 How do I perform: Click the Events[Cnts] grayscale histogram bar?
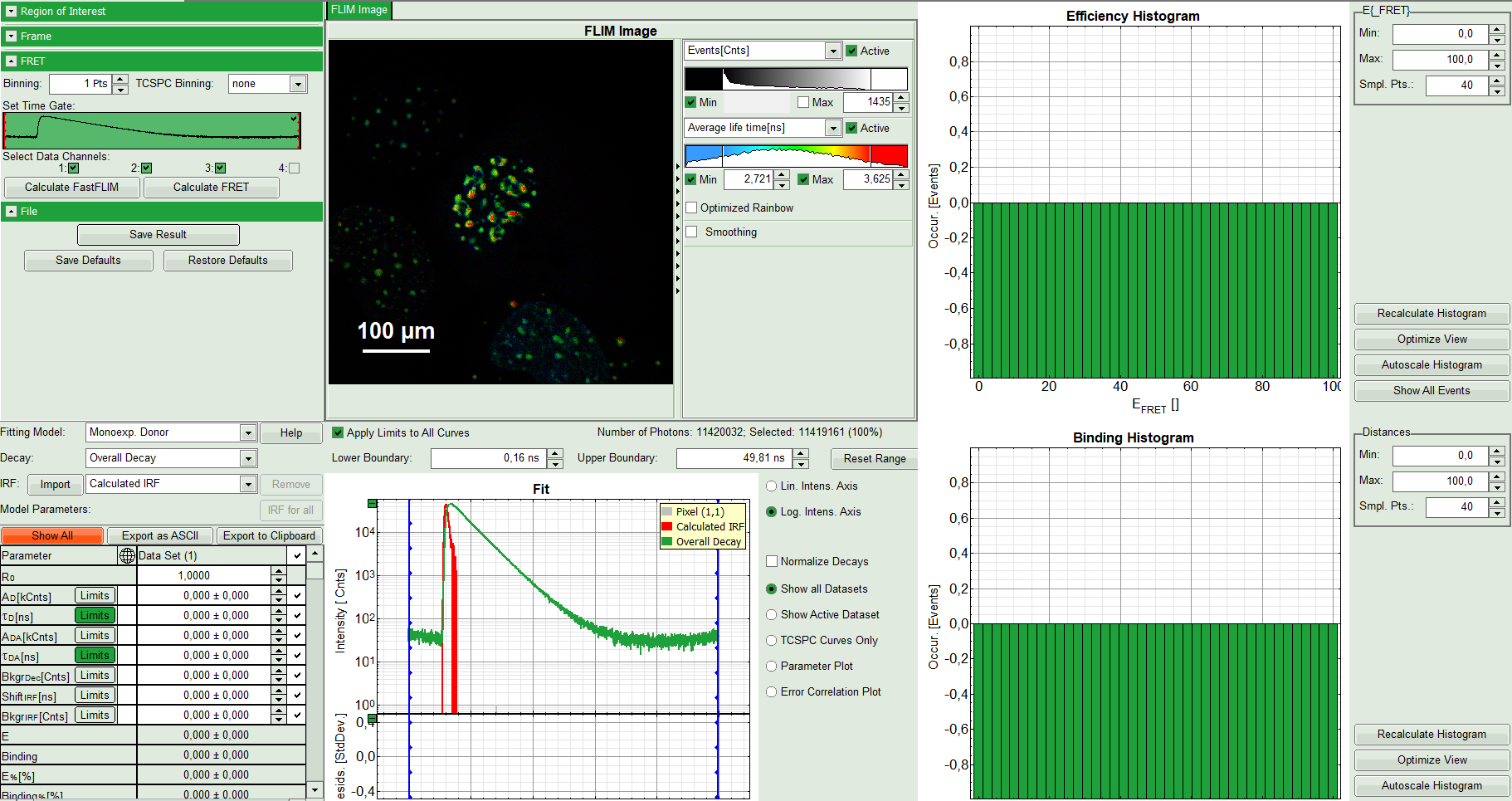795,79
